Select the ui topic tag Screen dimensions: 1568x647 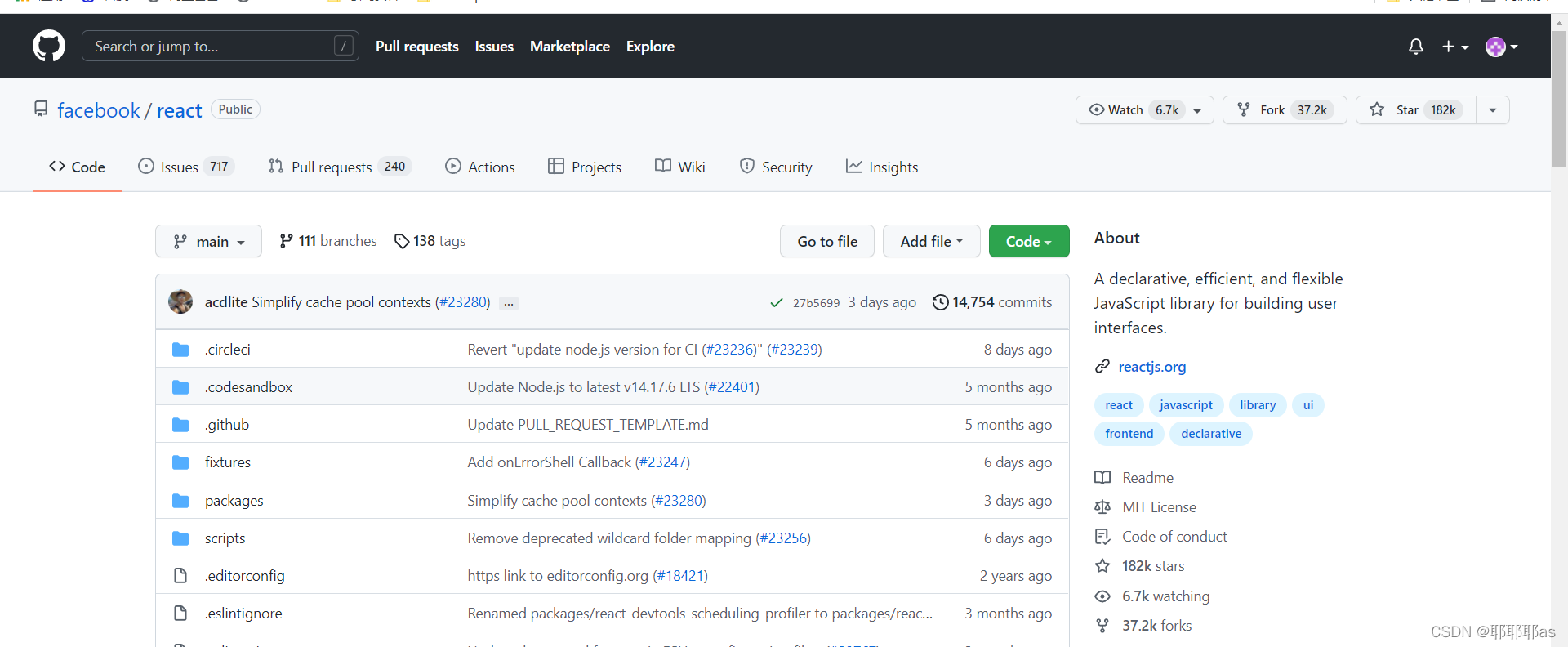(x=1308, y=405)
